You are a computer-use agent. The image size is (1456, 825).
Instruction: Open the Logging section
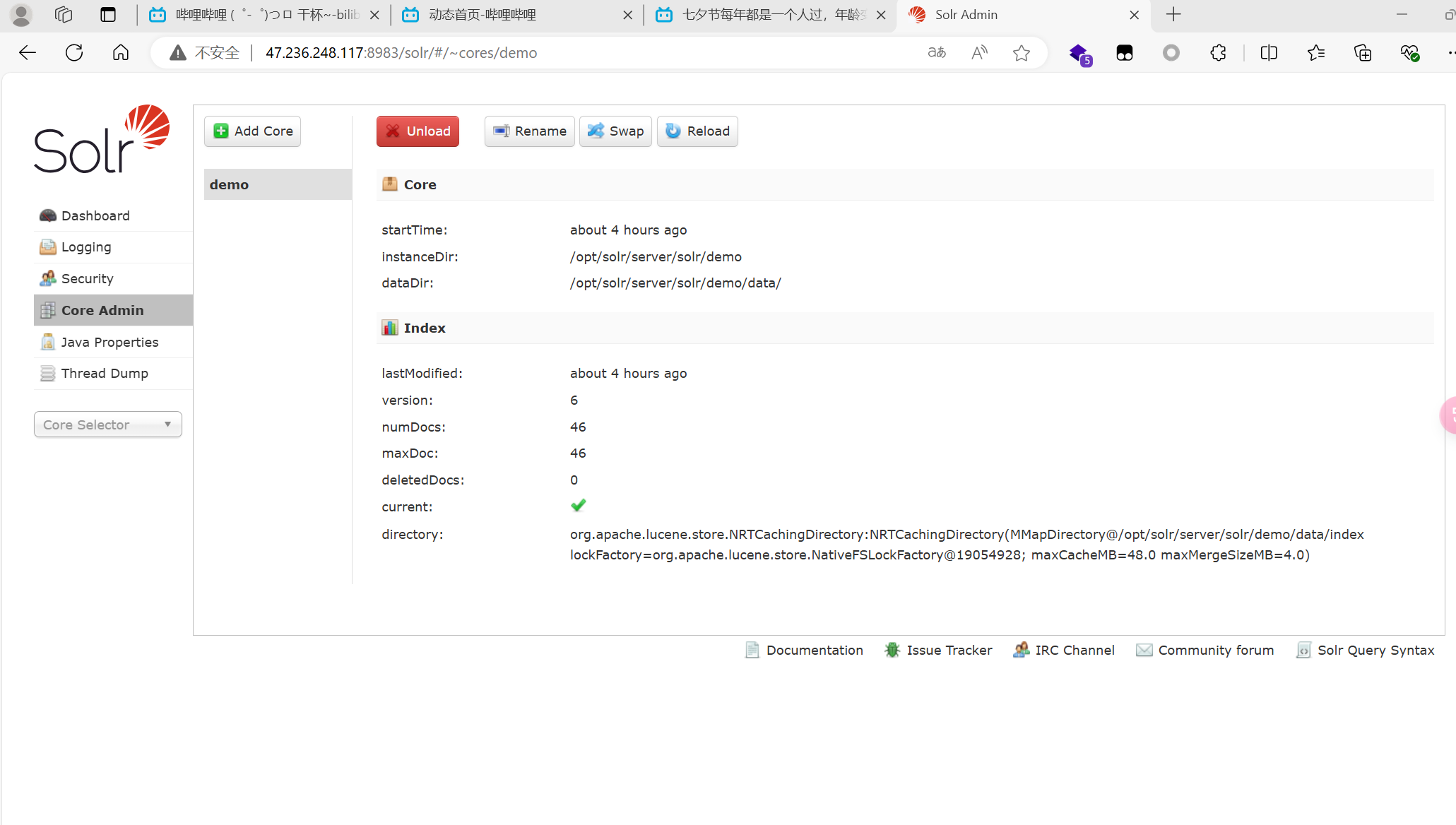coord(85,247)
